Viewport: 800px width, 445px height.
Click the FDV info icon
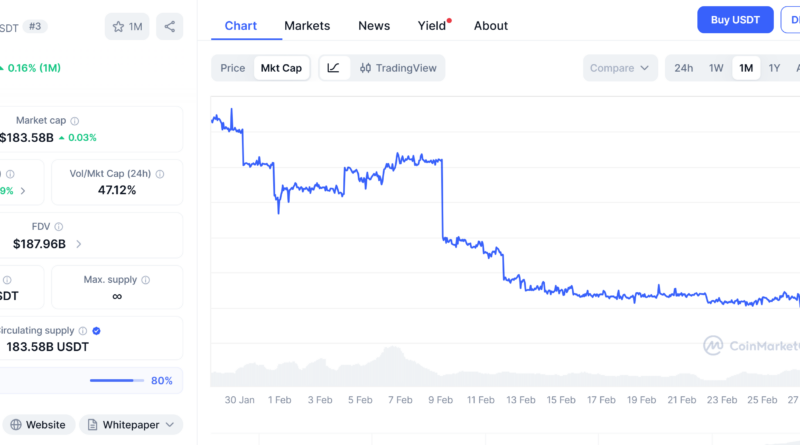58,227
